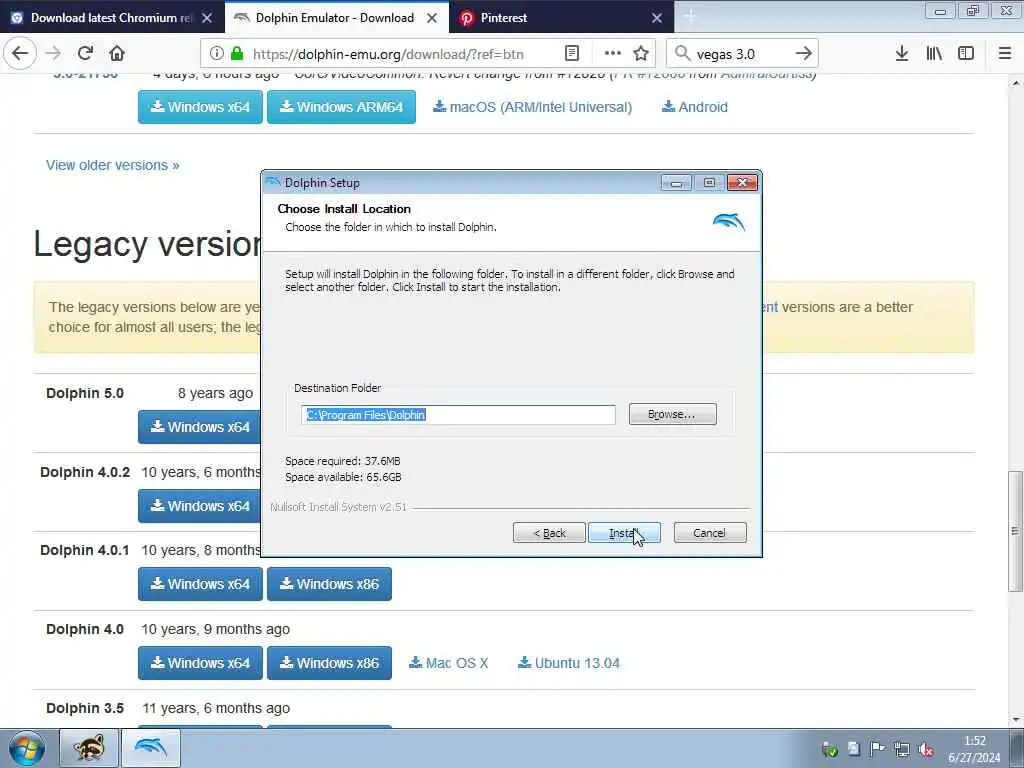This screenshot has width=1024, height=768.
Task: Click the taskbar clock showing 1:52
Action: [x=974, y=749]
